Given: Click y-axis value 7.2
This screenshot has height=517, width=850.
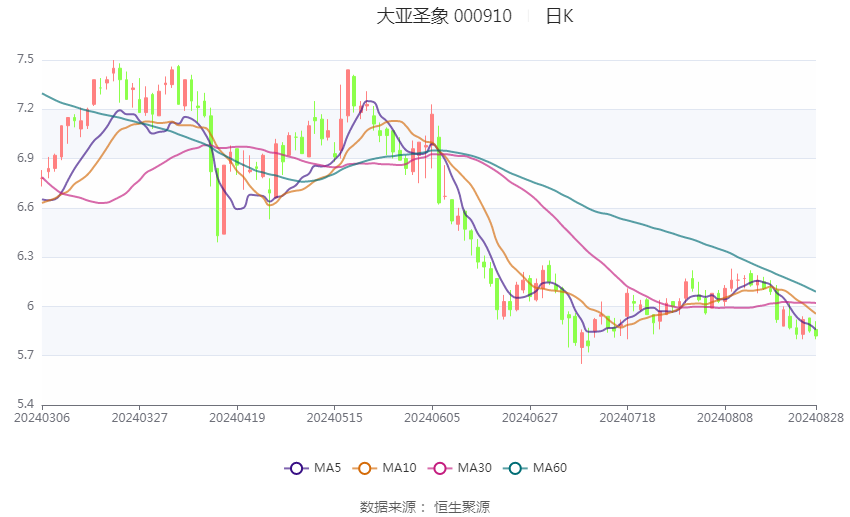Looking at the screenshot, I should pyautogui.click(x=25, y=108).
